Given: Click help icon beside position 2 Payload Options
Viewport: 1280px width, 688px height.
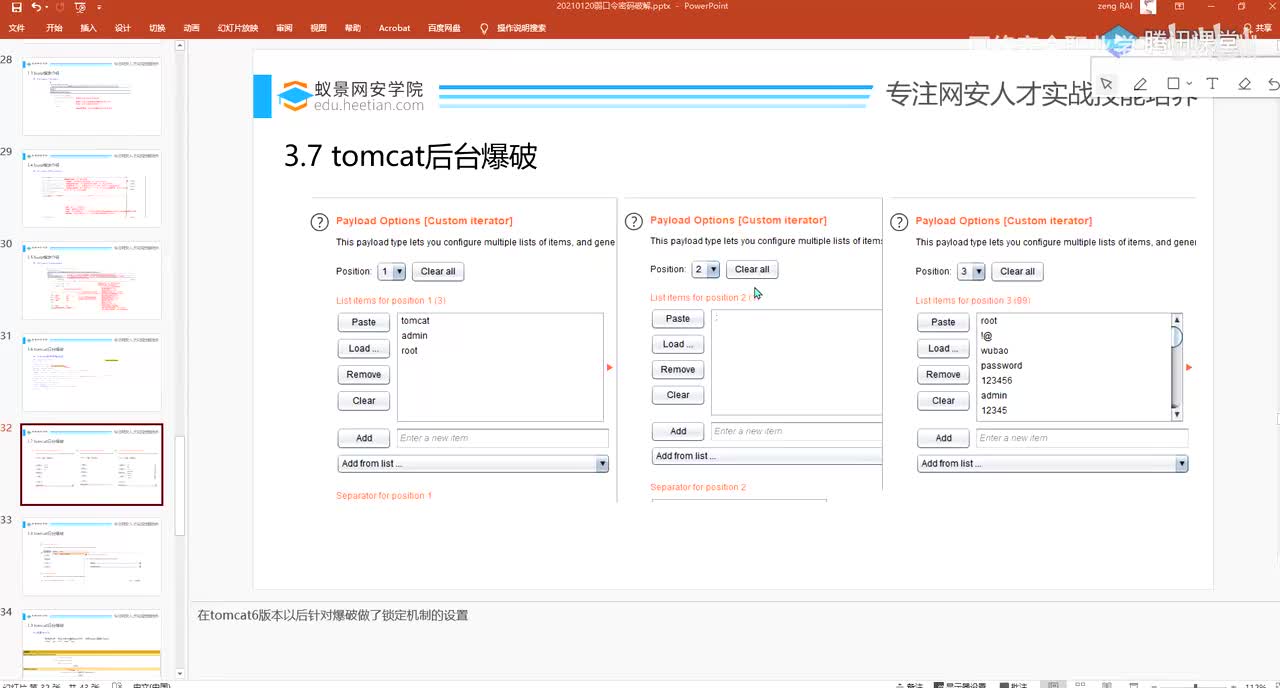Looking at the screenshot, I should [634, 221].
